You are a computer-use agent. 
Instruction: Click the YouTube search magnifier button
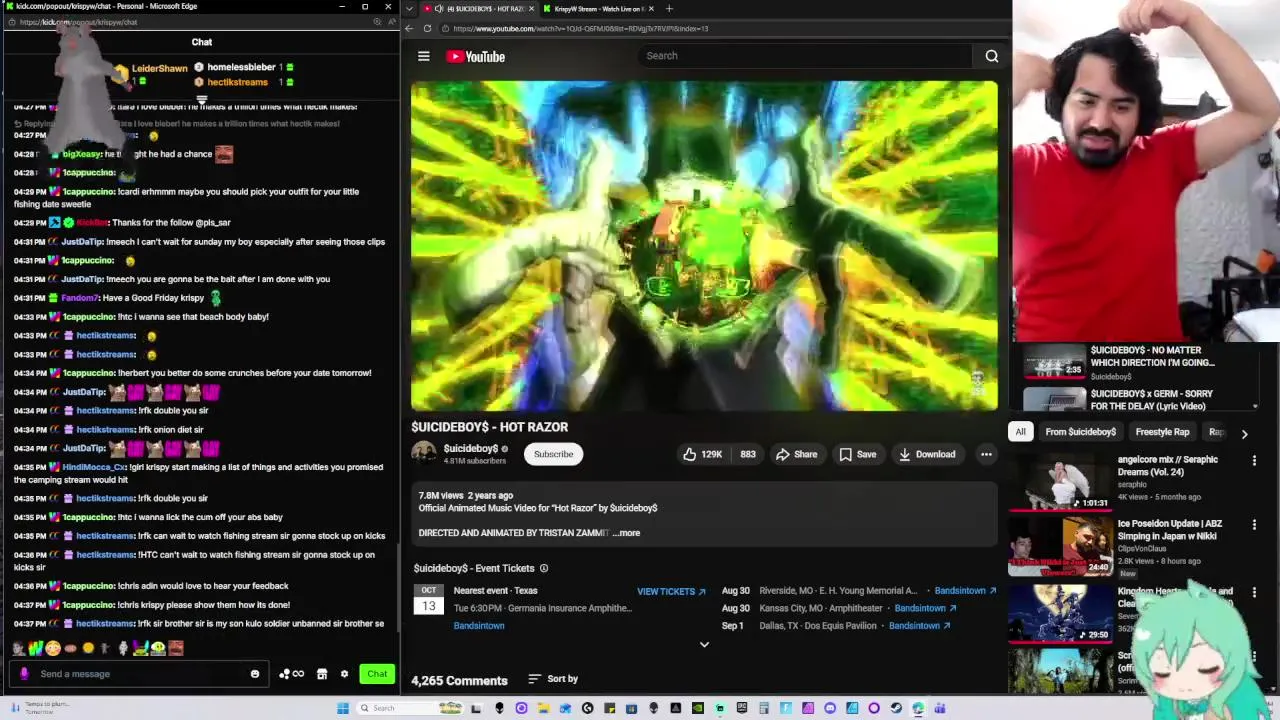click(x=992, y=56)
